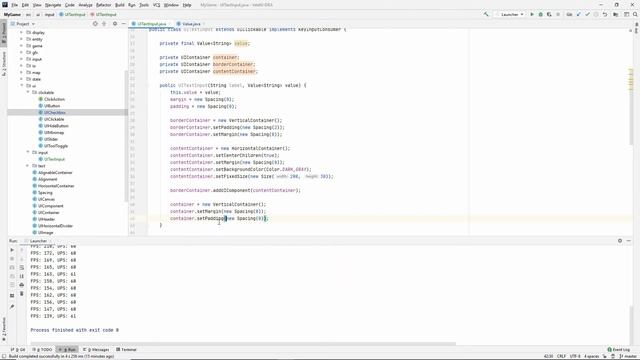This screenshot has width=640, height=360.
Task: Click the Run console horizontal scrollbar
Action: [243, 344]
